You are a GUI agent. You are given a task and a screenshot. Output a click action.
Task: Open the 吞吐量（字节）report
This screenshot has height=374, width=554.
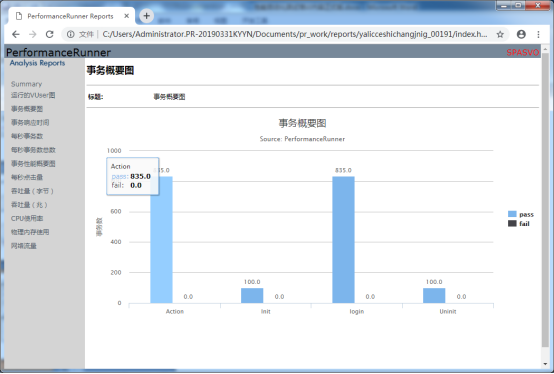[32, 191]
